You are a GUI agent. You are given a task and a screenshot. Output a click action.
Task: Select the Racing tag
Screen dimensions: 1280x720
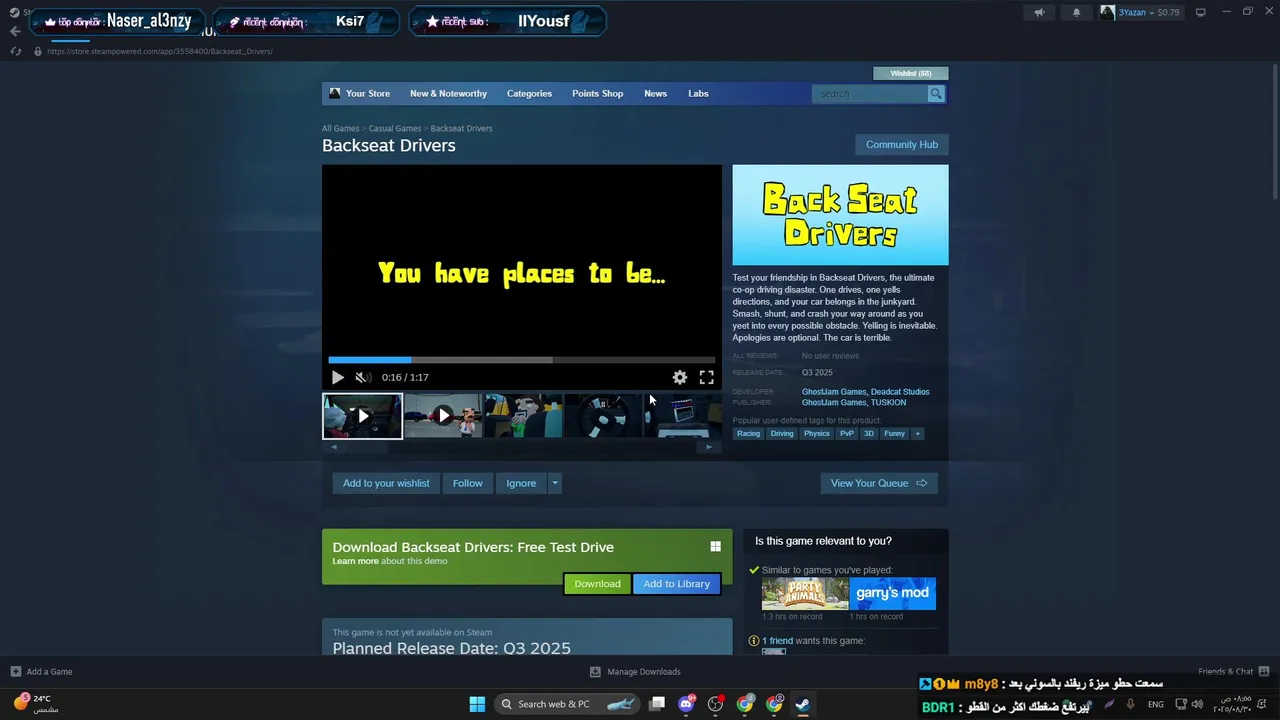(x=748, y=434)
